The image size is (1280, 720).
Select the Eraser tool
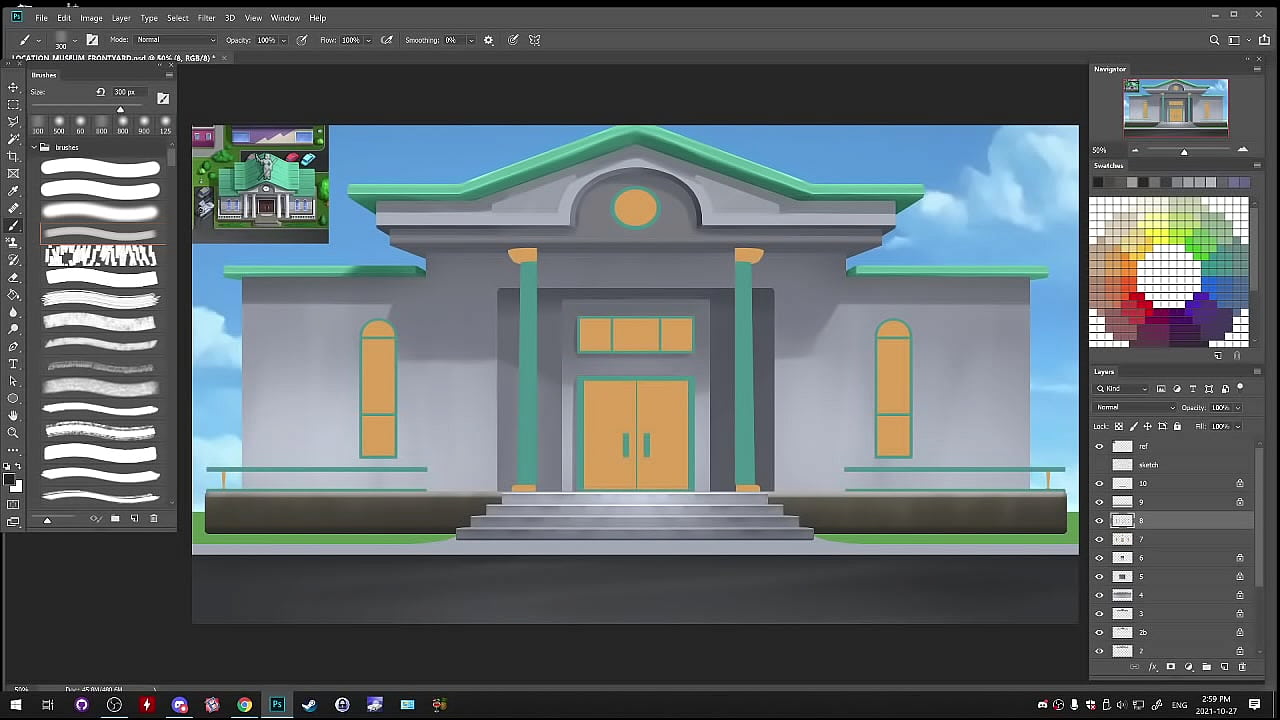click(13, 277)
